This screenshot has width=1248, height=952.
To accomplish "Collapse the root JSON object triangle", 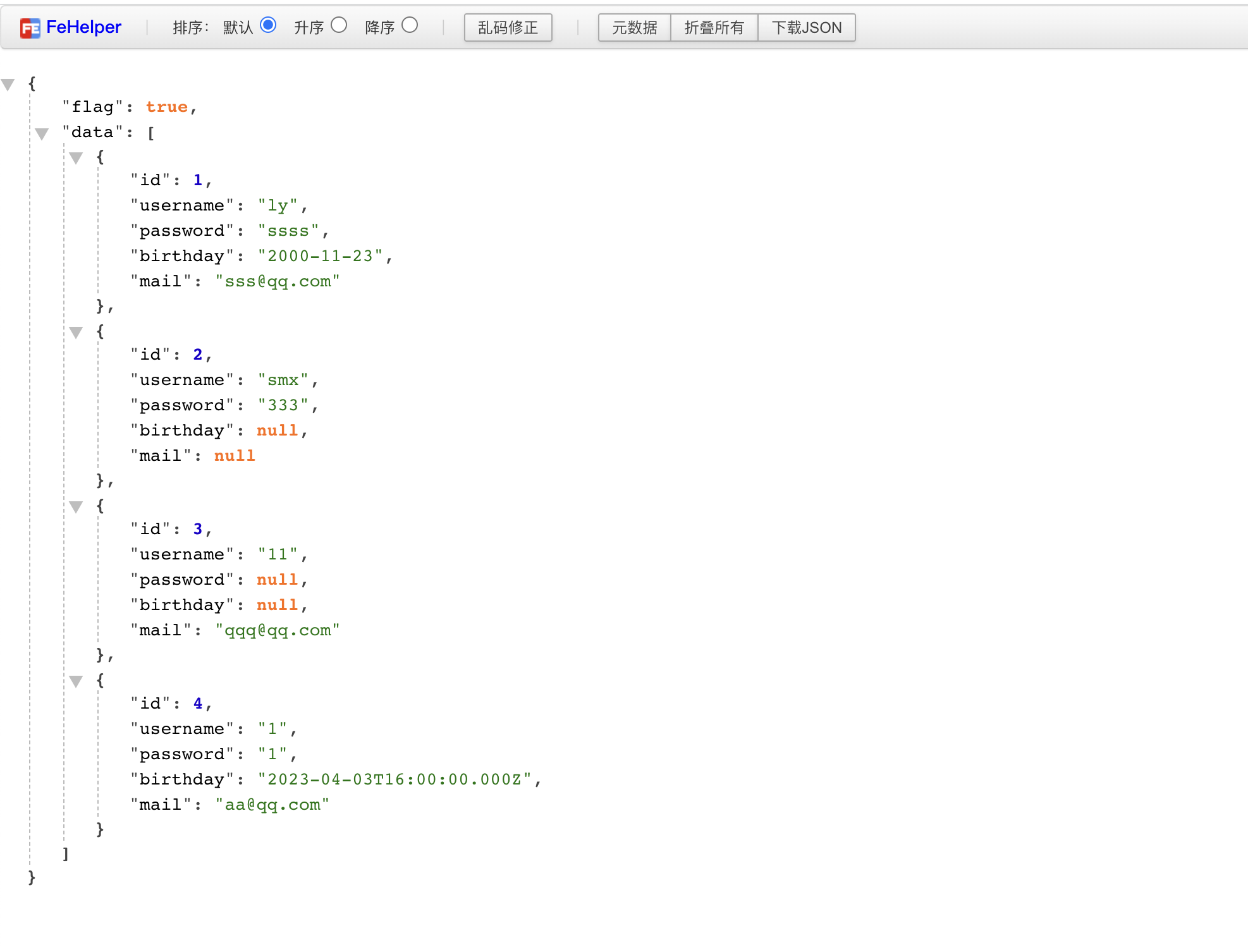I will 8,85.
